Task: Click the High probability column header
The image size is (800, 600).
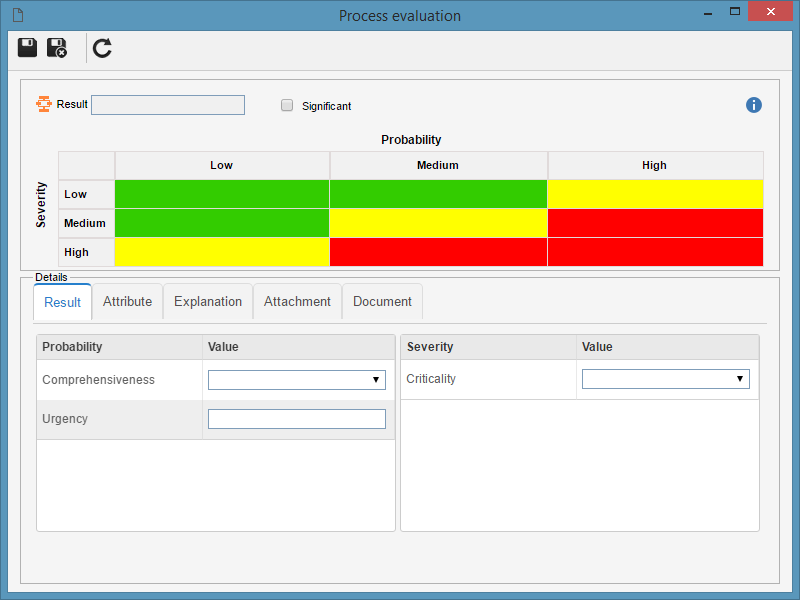Action: pos(656,165)
